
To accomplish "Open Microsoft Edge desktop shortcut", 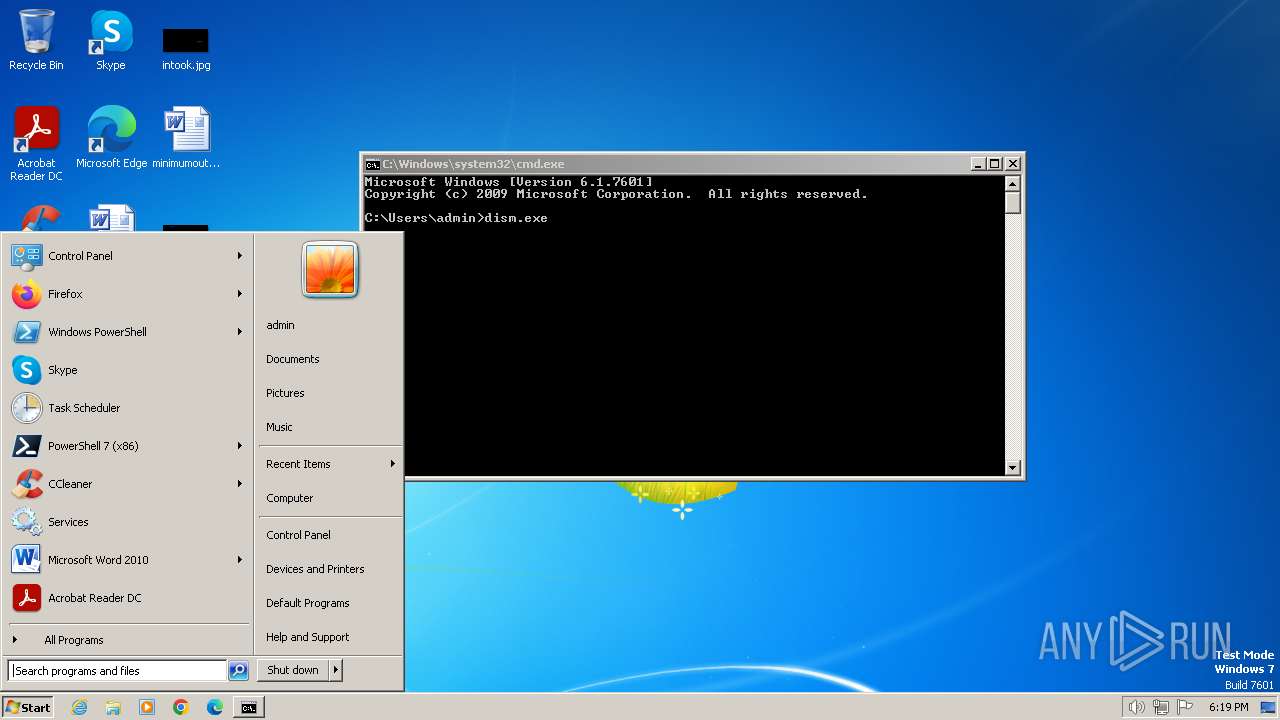I will pos(111,137).
